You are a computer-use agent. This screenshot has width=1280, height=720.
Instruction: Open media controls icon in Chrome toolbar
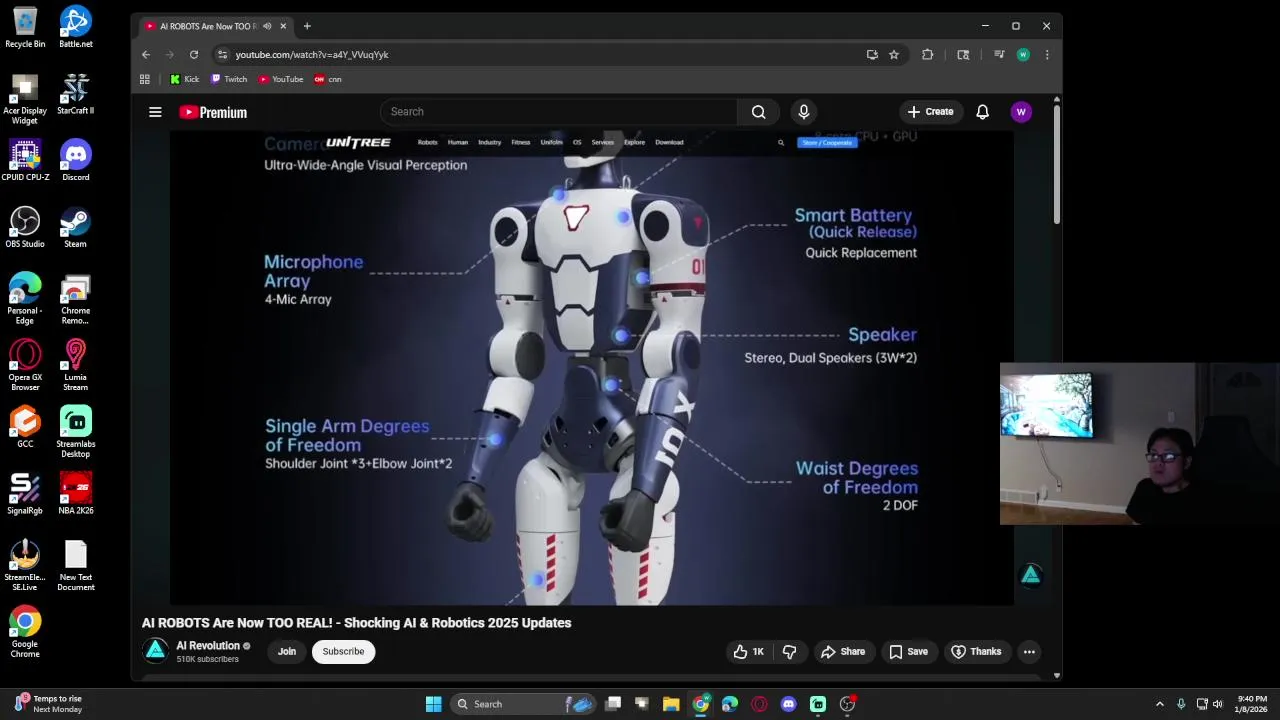999,55
